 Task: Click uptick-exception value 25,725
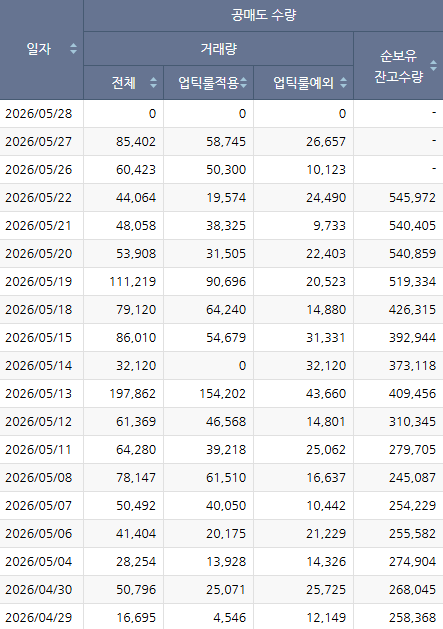pyautogui.click(x=326, y=590)
